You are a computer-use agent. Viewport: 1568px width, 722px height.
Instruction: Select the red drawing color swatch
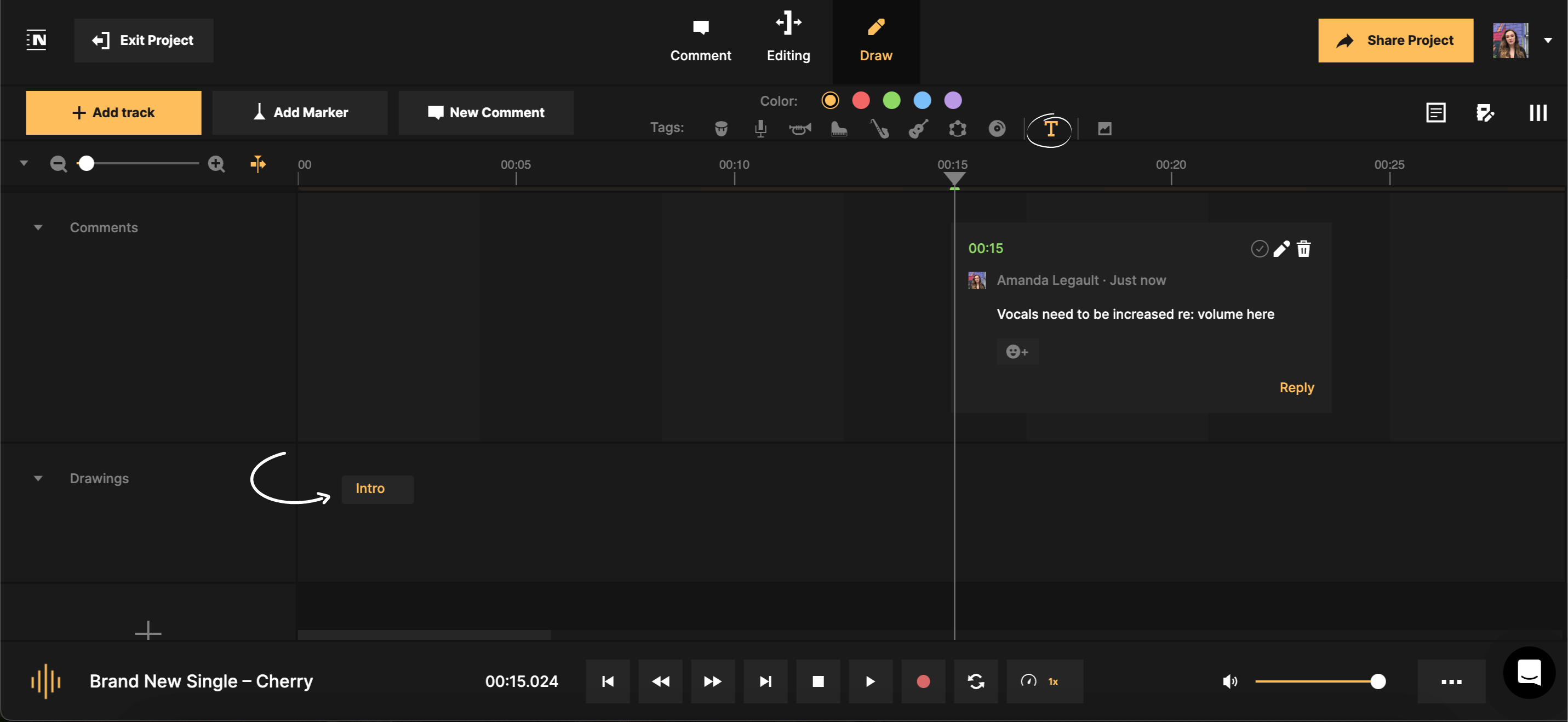click(861, 100)
